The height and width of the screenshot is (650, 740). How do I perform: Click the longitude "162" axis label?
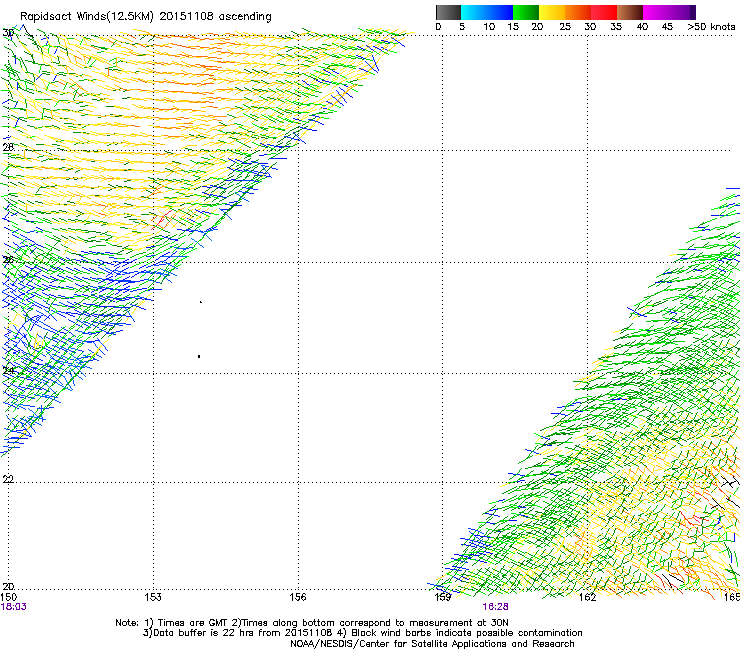coord(587,597)
